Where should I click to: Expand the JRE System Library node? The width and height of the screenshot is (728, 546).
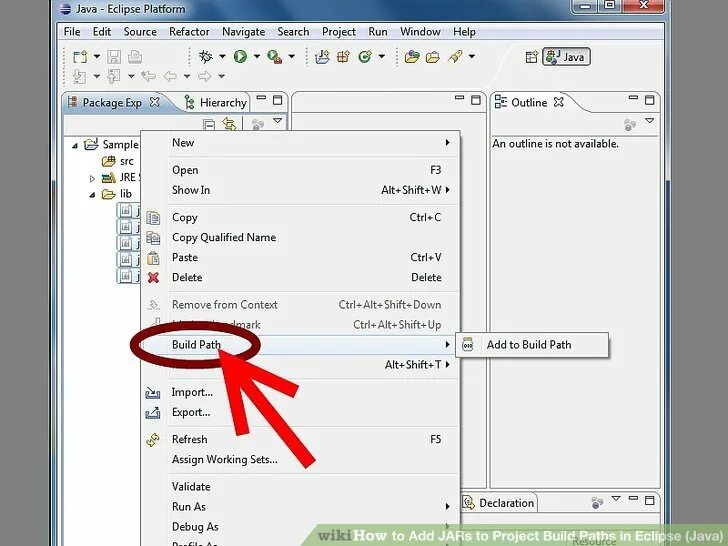[x=92, y=178]
